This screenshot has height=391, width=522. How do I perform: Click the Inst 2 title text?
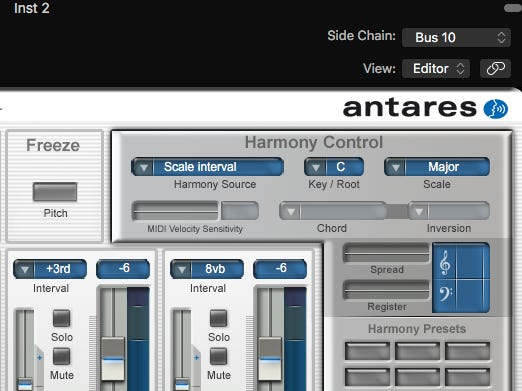tap(32, 8)
